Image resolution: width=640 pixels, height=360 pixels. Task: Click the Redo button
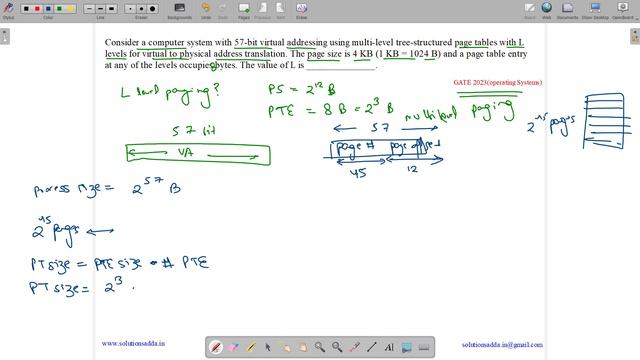tap(222, 10)
